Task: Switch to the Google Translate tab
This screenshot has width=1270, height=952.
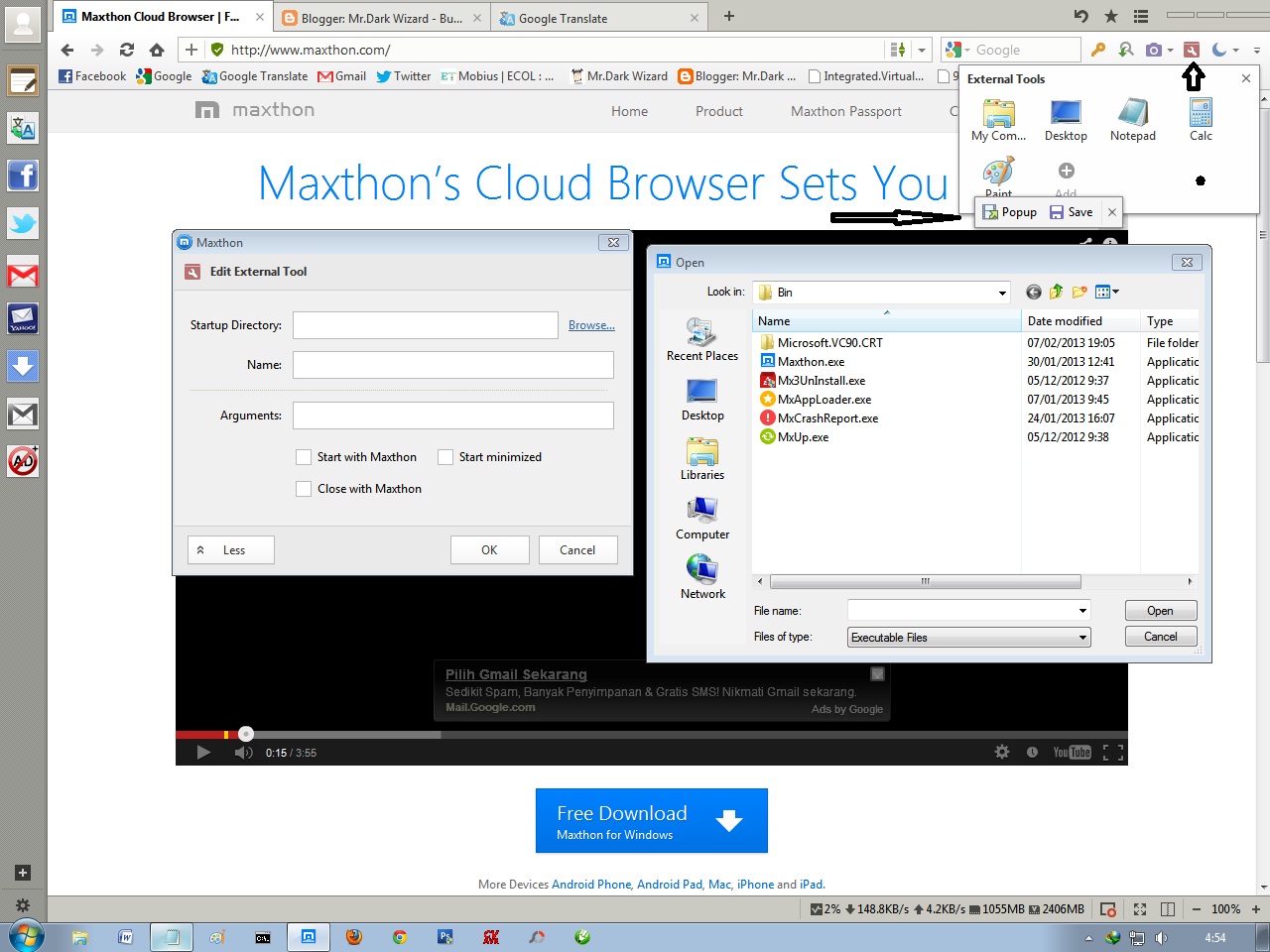Action: point(599,18)
